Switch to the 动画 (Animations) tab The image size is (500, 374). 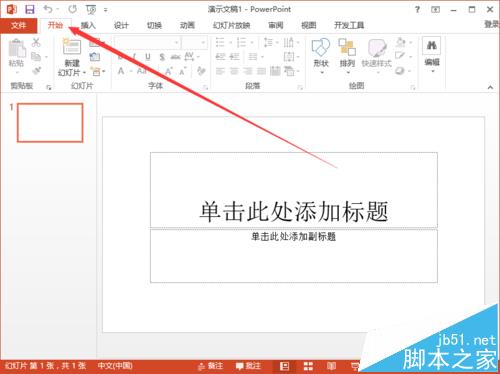[x=187, y=25]
